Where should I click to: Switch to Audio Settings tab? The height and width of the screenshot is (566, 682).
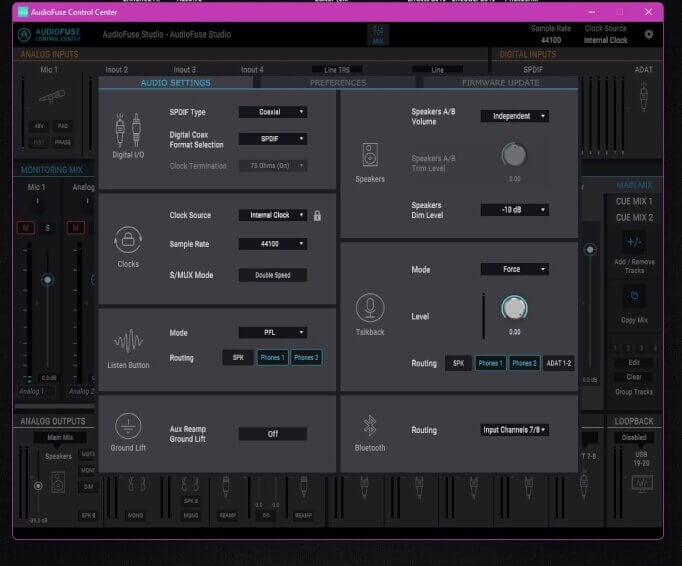coord(176,83)
